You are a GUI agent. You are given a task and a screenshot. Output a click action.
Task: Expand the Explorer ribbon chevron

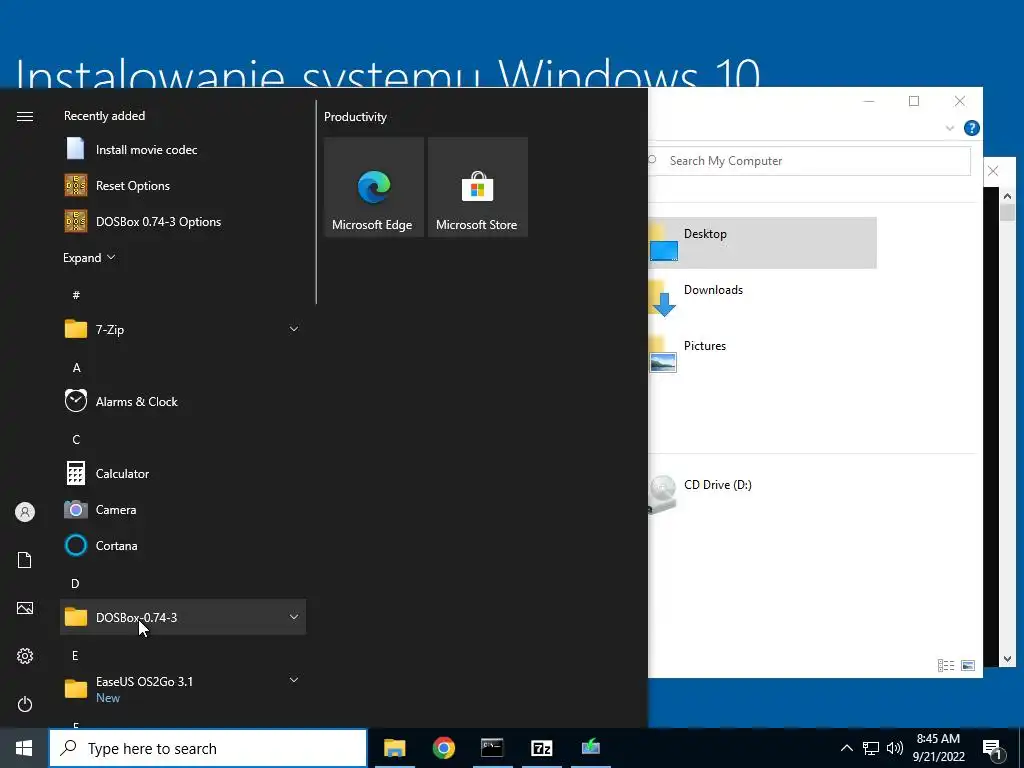point(950,128)
